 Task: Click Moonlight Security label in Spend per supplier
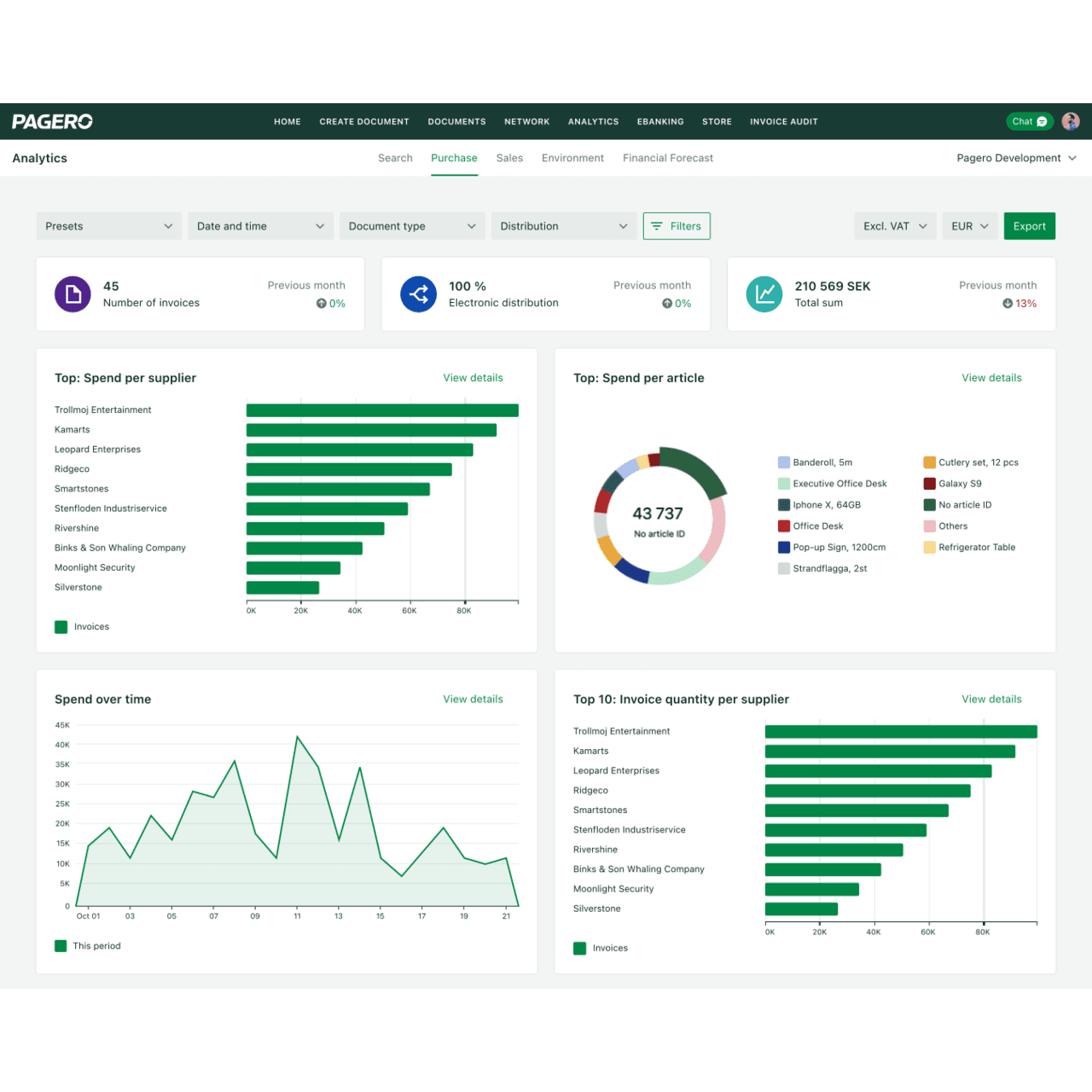tap(95, 568)
